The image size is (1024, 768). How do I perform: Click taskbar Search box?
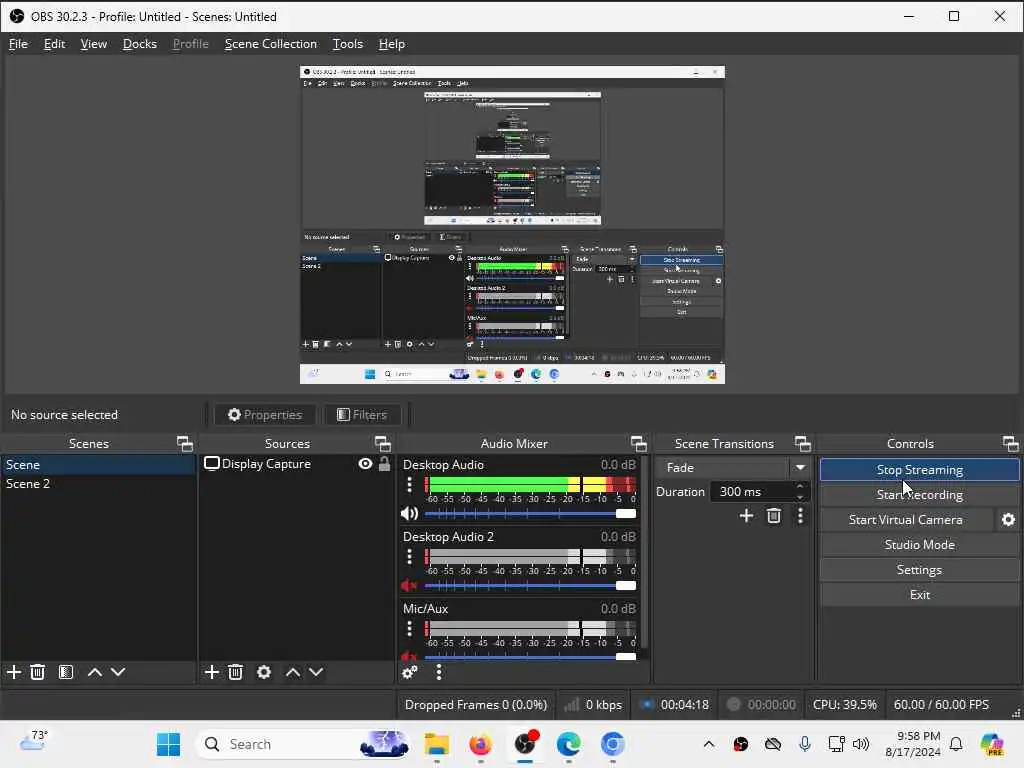[302, 744]
